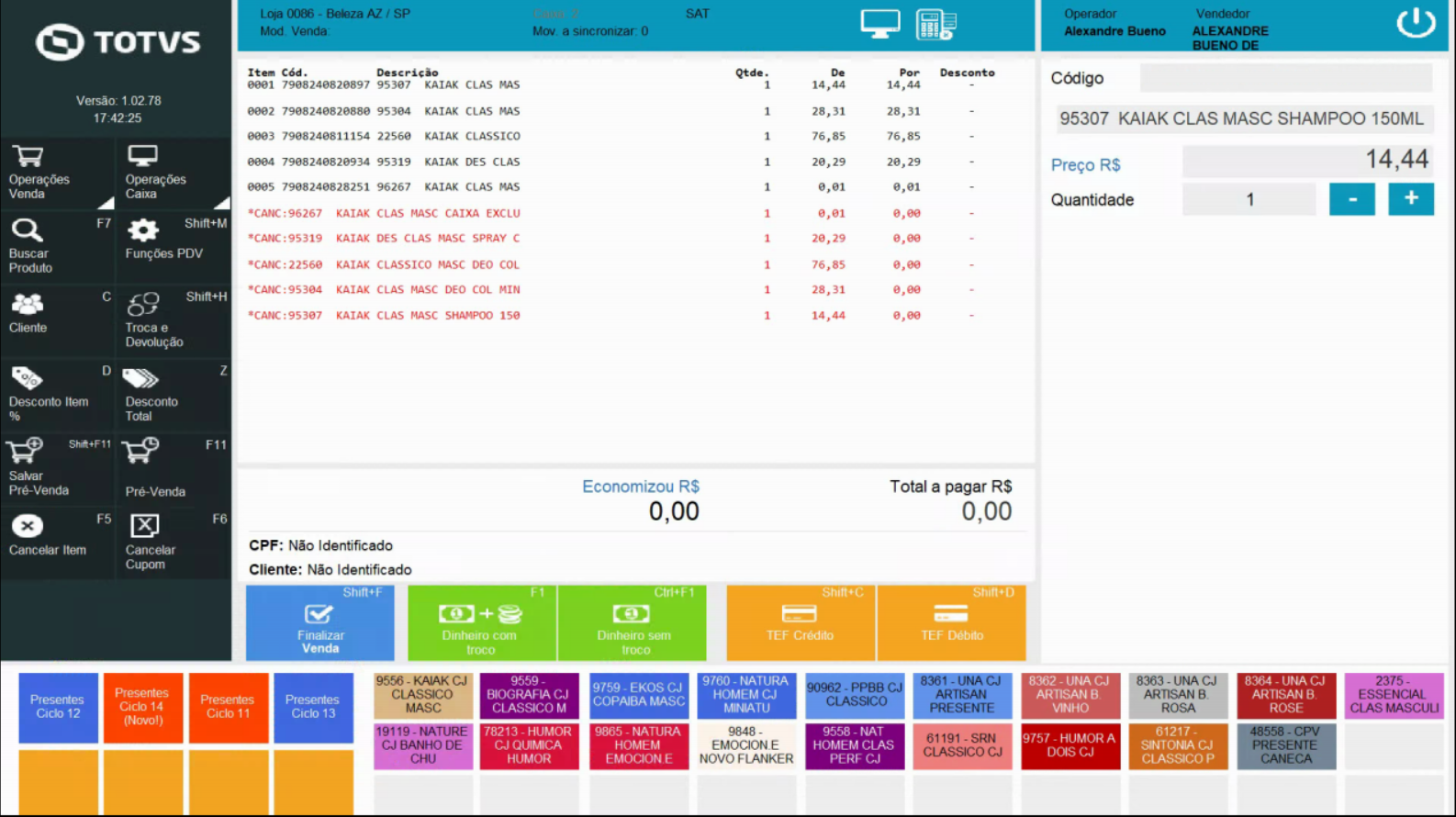Apply Desconto Total

pyautogui.click(x=174, y=395)
